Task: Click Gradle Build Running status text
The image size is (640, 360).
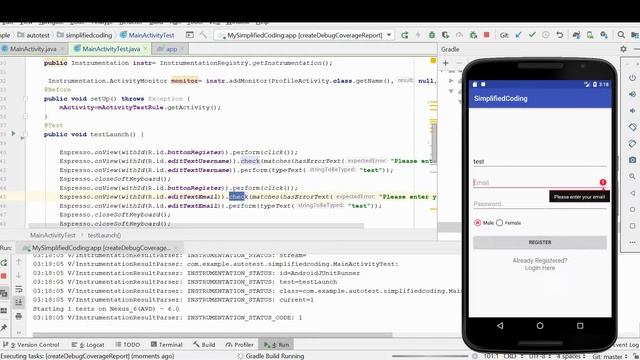Action: click(x=275, y=356)
